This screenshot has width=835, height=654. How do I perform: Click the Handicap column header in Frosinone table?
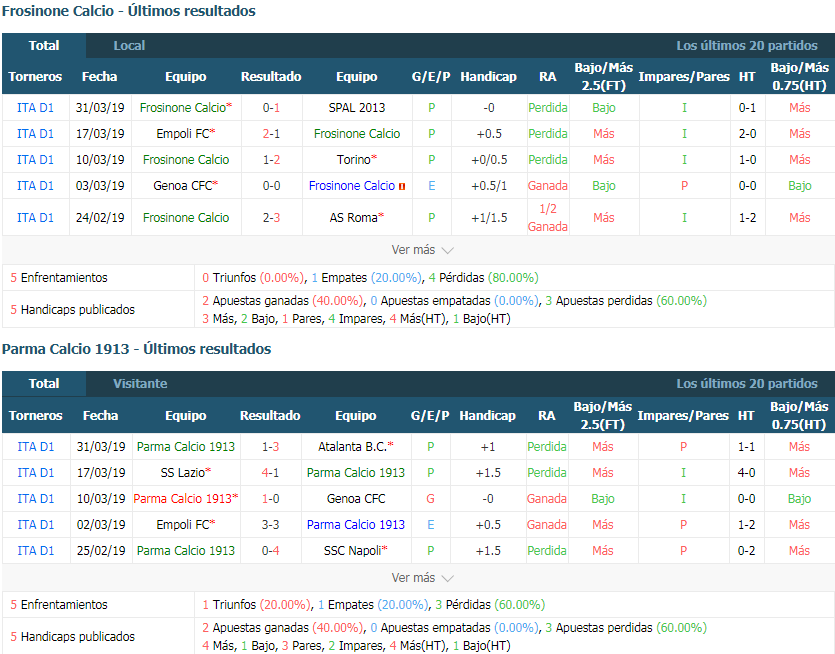[488, 77]
